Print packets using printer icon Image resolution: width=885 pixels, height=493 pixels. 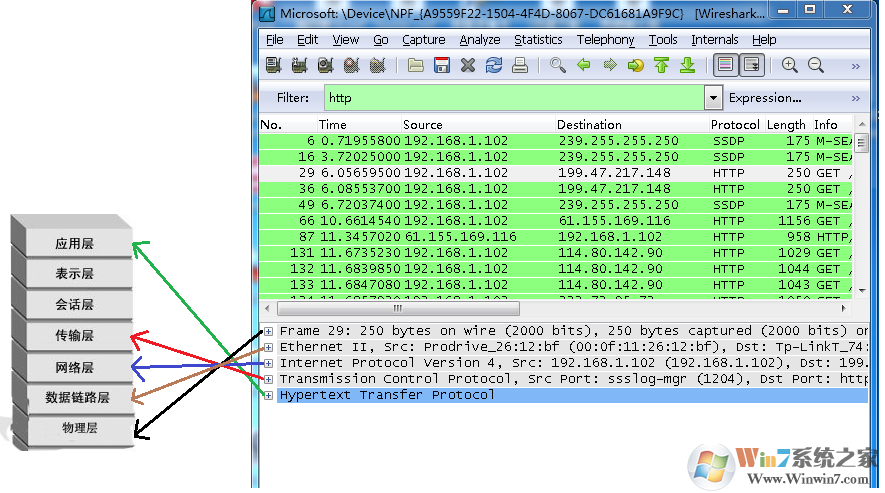click(520, 66)
